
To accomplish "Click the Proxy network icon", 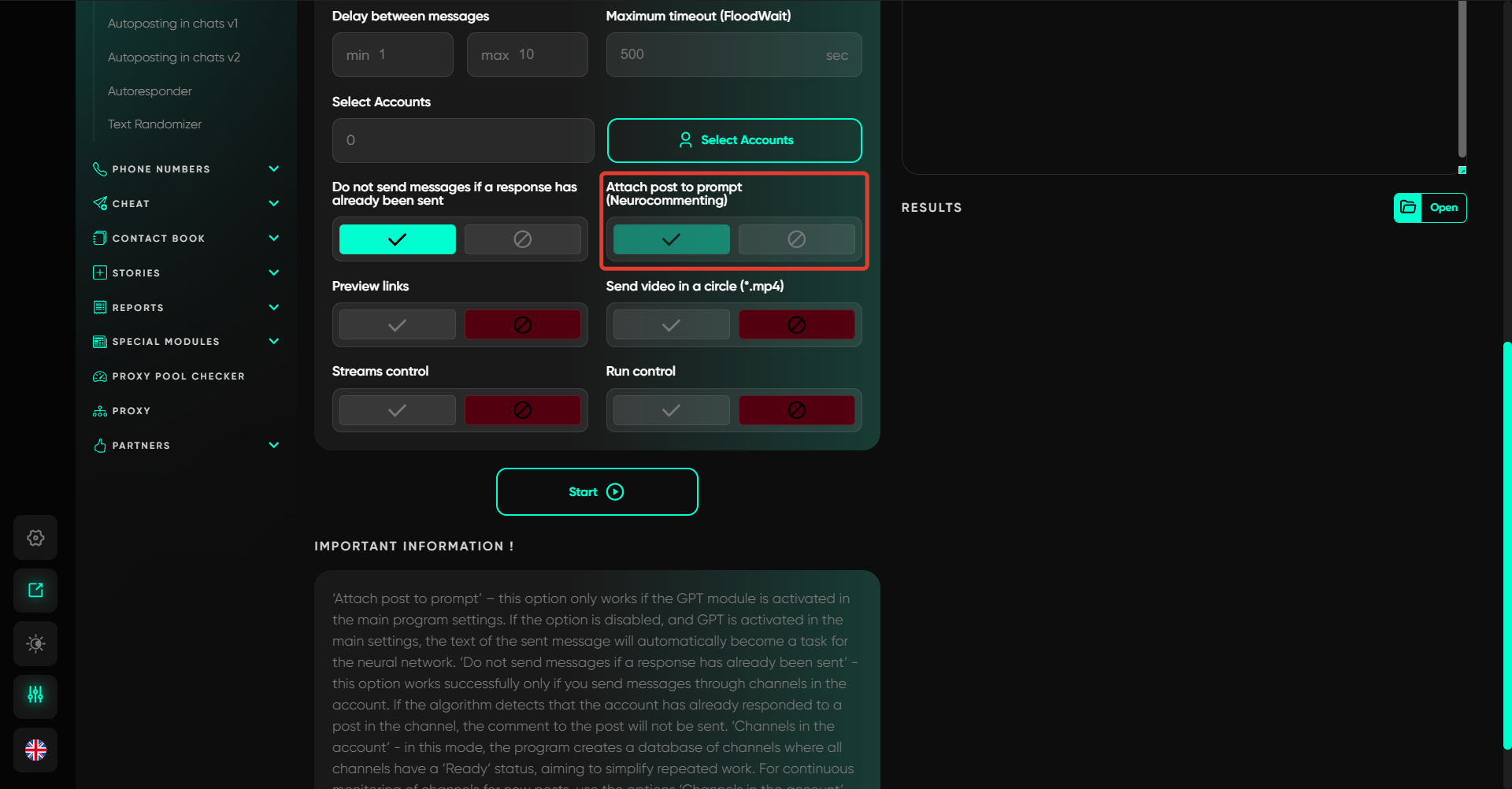I will pos(100,411).
